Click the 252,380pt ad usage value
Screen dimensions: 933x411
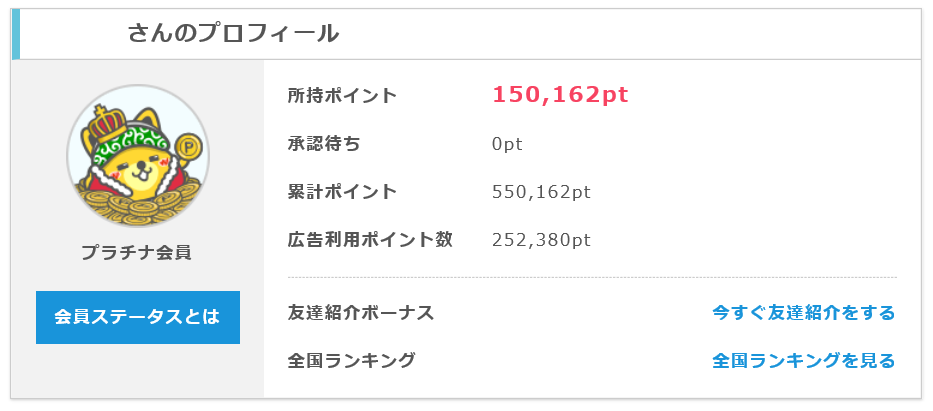coord(541,240)
